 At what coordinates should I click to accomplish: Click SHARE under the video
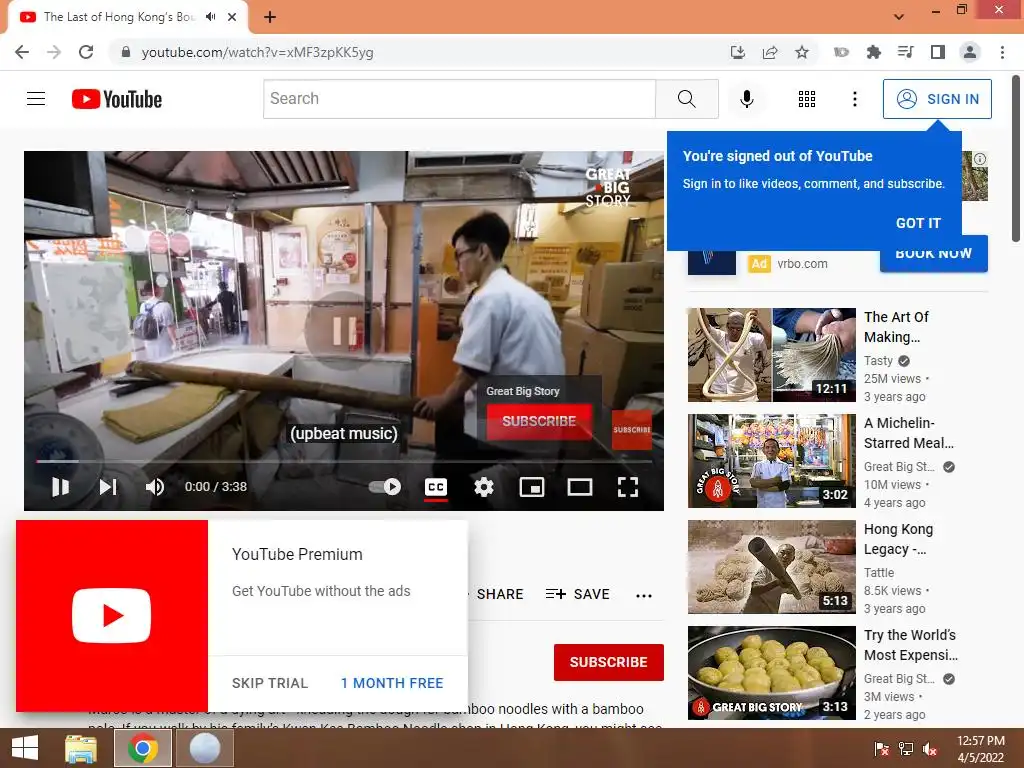[x=500, y=594]
